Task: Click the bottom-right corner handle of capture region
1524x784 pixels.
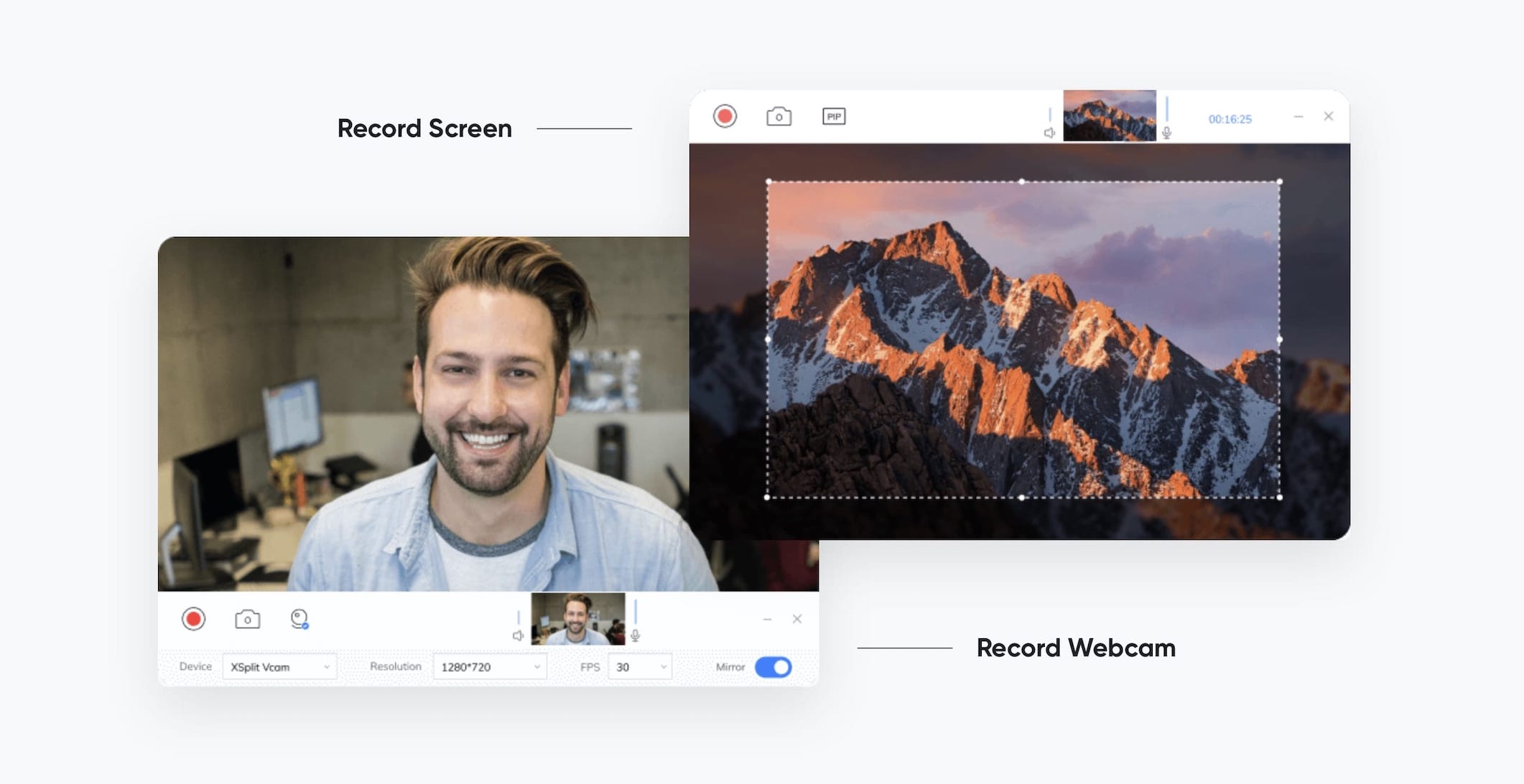Action: coord(1280,497)
